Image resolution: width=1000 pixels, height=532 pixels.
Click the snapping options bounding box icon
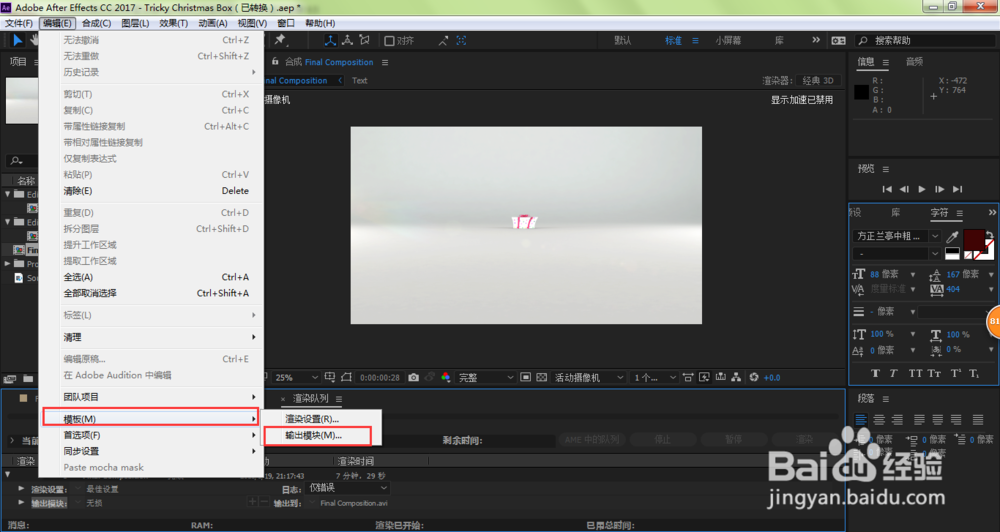pyautogui.click(x=461, y=40)
